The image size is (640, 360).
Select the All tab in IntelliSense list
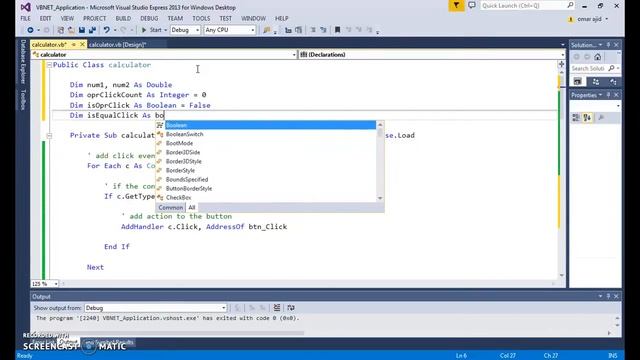tap(191, 207)
